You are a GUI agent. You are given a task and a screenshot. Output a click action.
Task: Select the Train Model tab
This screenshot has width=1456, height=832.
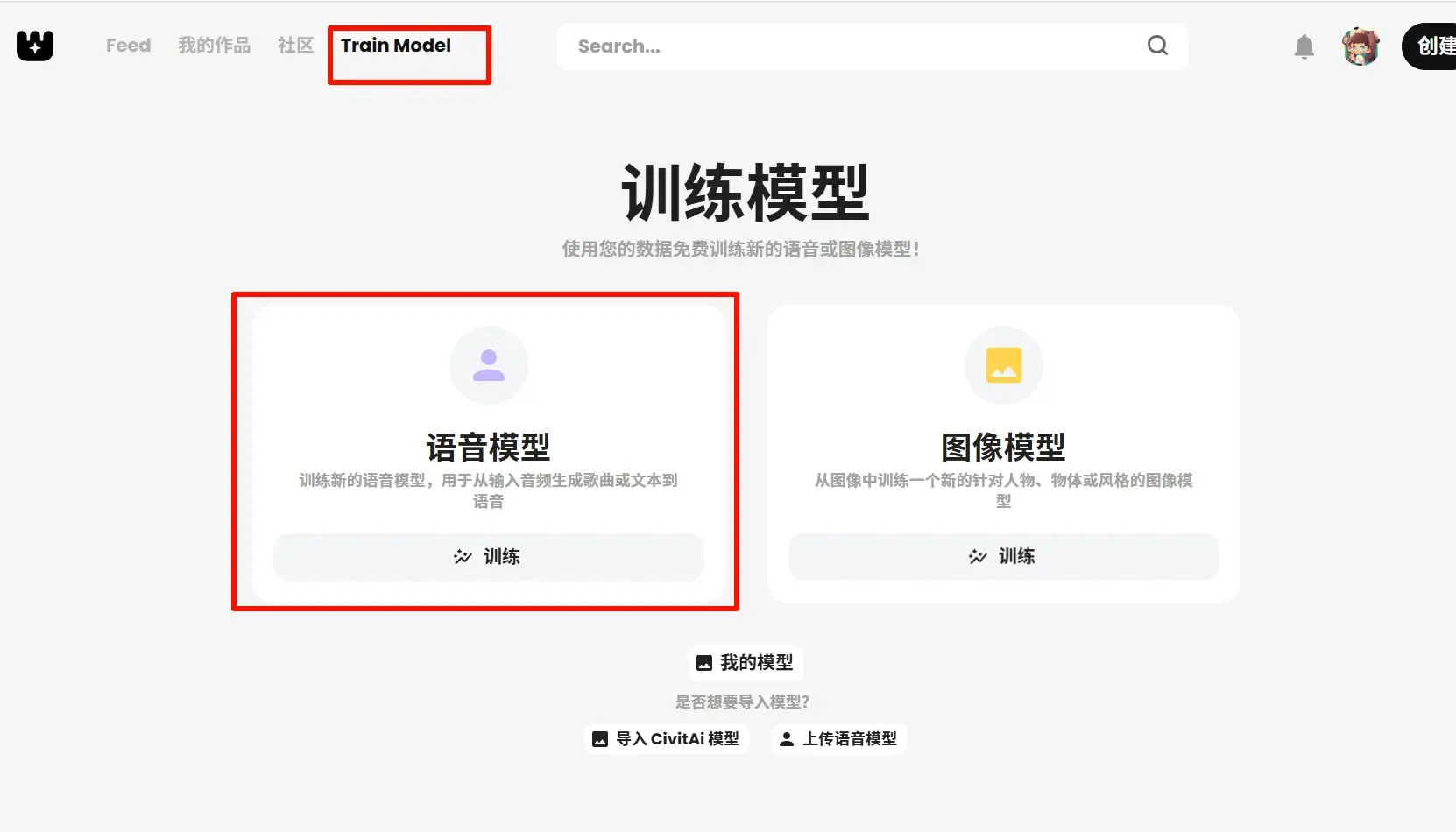[396, 46]
